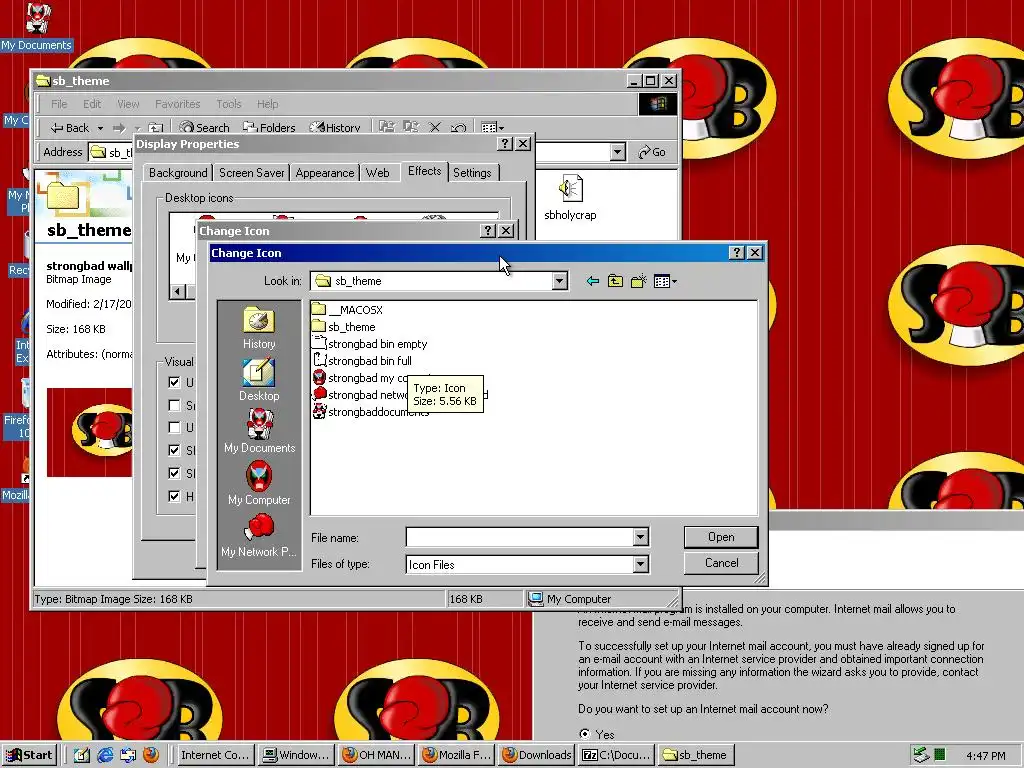Open My Documents desktop icon
Image resolution: width=1024 pixels, height=768 pixels.
pyautogui.click(x=37, y=26)
